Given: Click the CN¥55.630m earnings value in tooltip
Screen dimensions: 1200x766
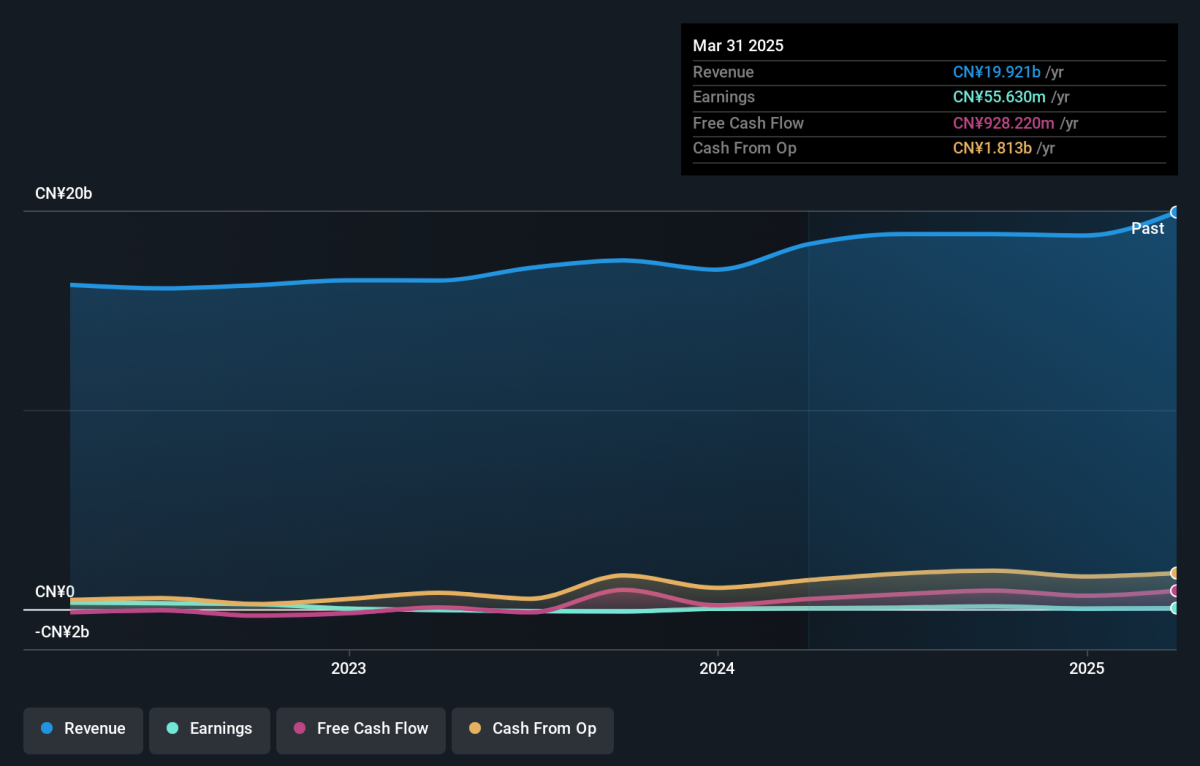Looking at the screenshot, I should (999, 97).
